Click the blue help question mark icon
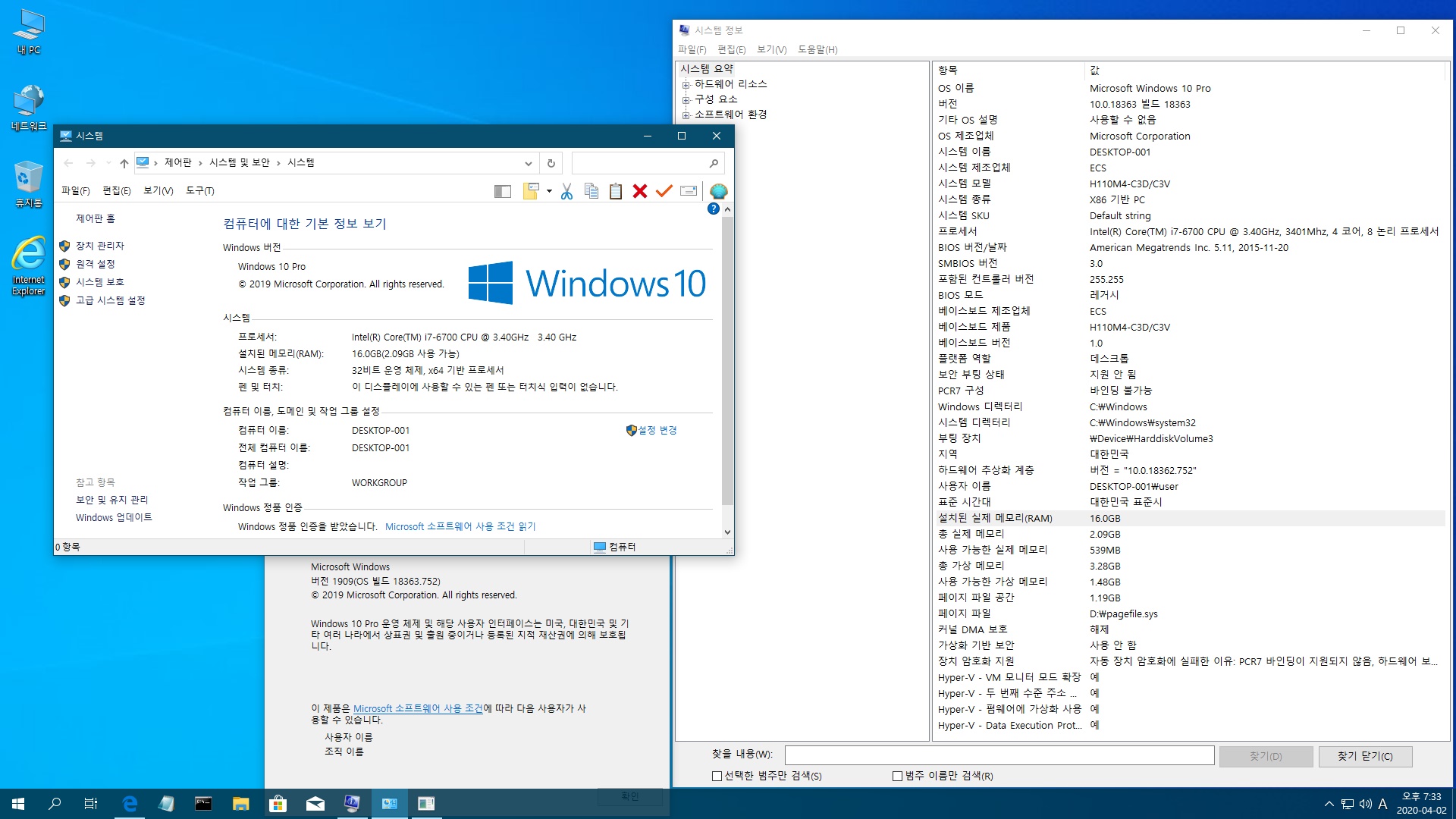This screenshot has height=819, width=1456. click(x=714, y=209)
